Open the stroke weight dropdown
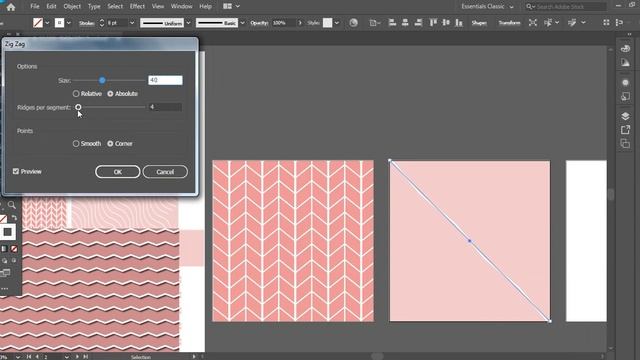 (132, 23)
